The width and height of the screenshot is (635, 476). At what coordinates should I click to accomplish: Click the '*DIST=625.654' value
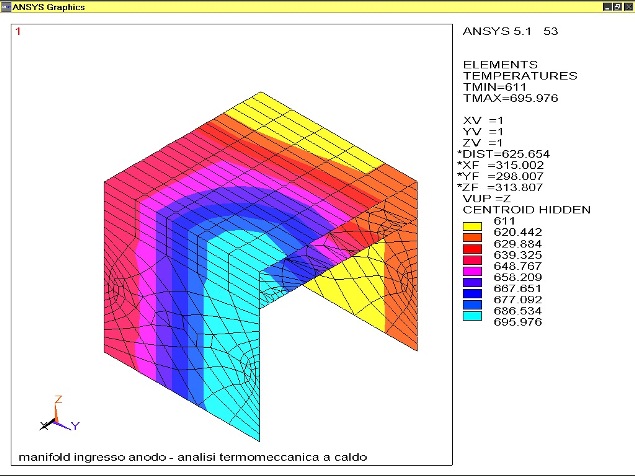tap(503, 154)
